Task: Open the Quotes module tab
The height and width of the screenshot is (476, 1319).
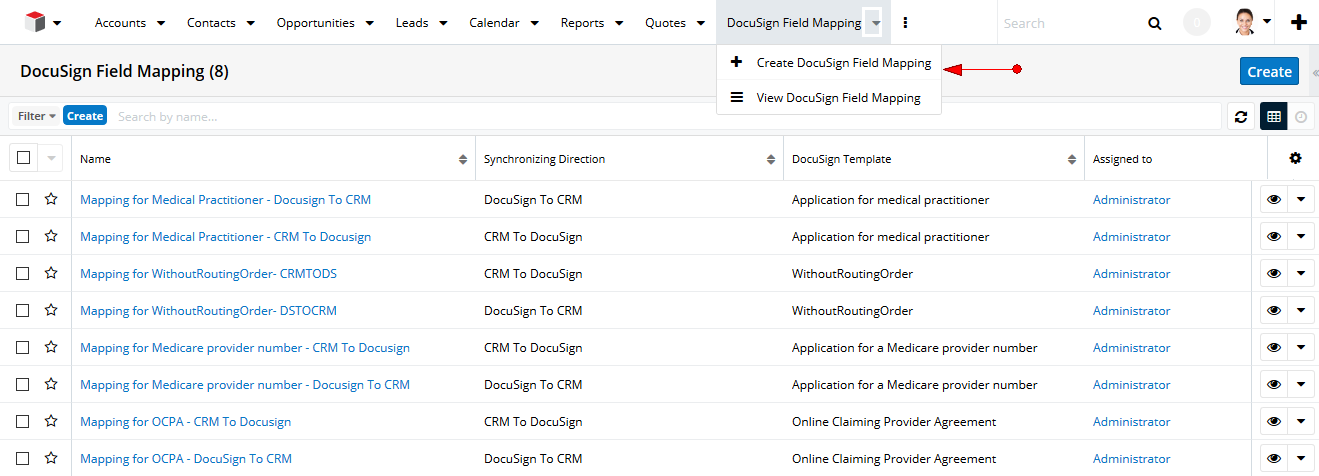Action: point(665,23)
